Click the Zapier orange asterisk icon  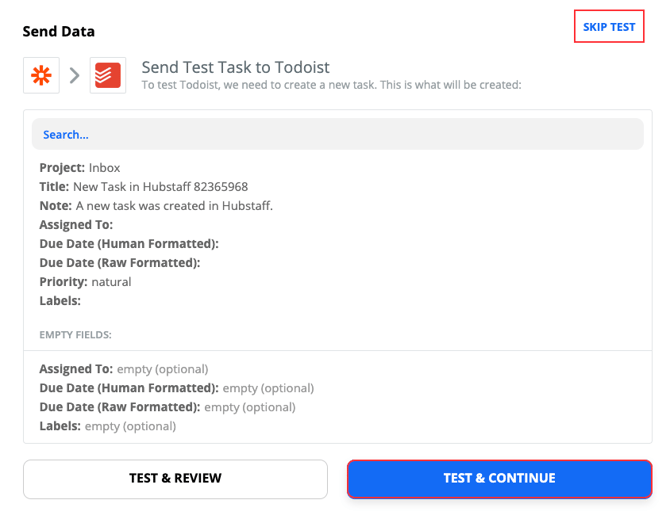[x=41, y=75]
